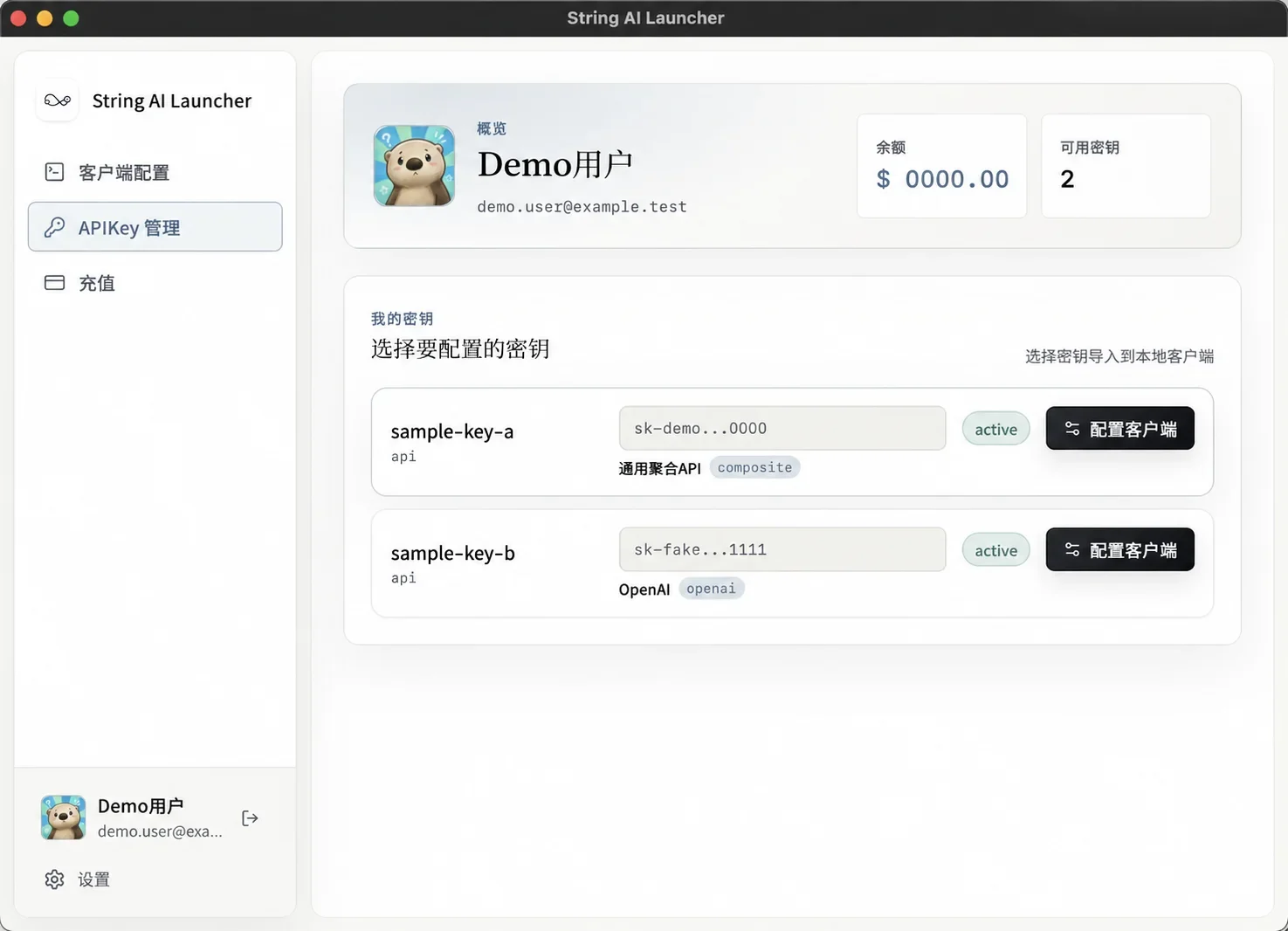The image size is (1288, 931).
Task: Click 配置客户端 for sample-key-a
Action: point(1119,428)
